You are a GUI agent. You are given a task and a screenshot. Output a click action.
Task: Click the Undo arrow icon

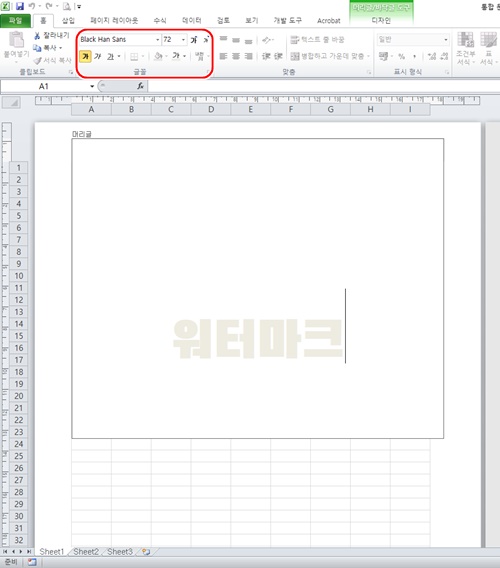[x=32, y=6]
